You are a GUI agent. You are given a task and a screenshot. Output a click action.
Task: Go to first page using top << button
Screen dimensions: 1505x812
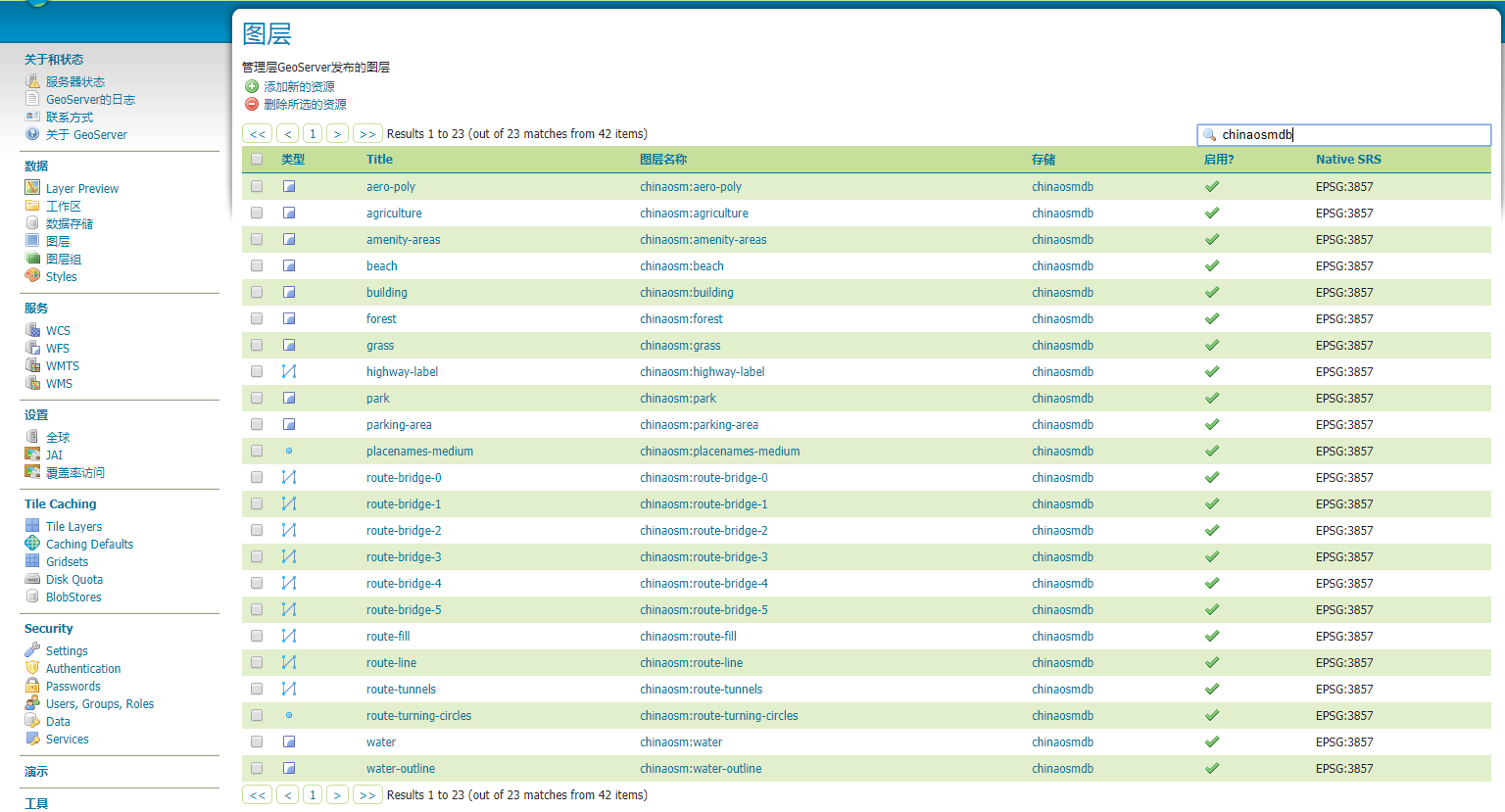(258, 134)
